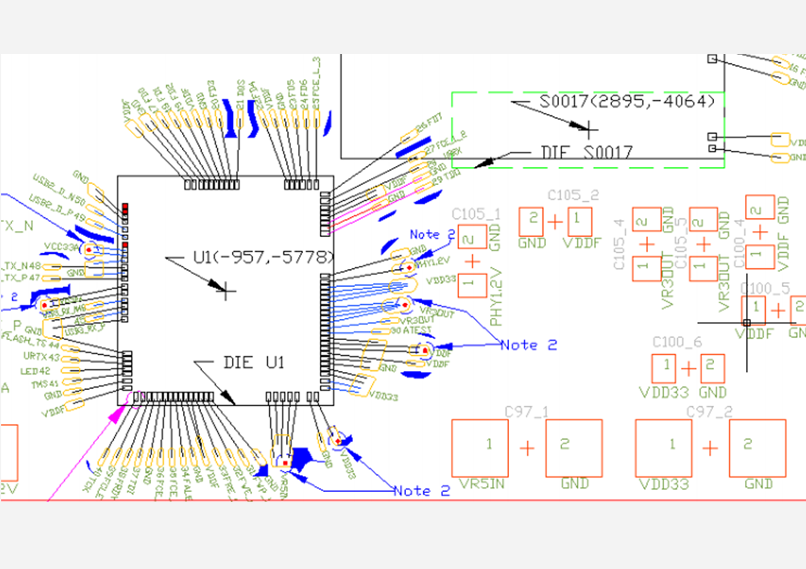806x569 pixels.
Task: Select GND pad 2 of C105_2
Action: 532,218
